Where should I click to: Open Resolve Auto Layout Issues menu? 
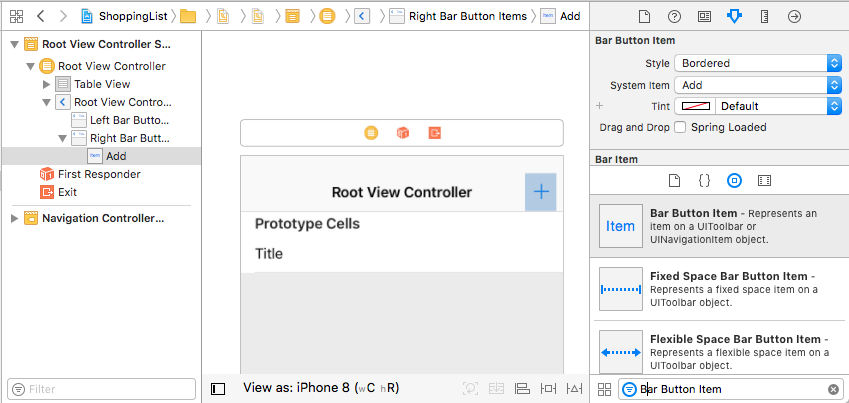click(x=575, y=389)
